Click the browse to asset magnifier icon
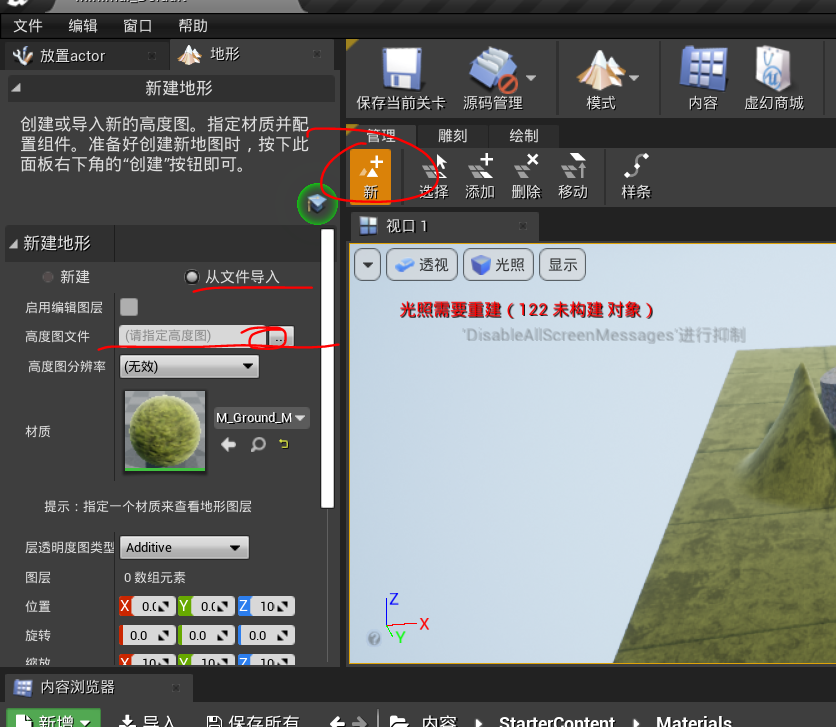The image size is (836, 727). [x=258, y=445]
